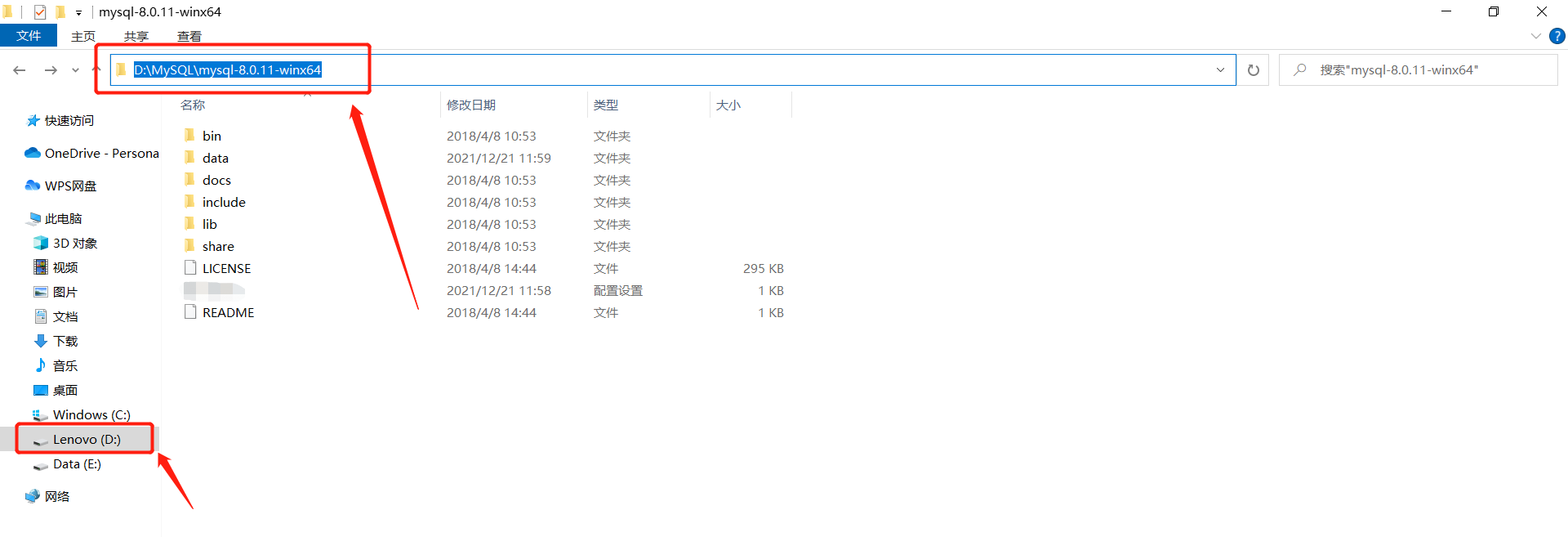Click the 295 KB size cell
Screen dimensions: 1568x537
tap(764, 268)
